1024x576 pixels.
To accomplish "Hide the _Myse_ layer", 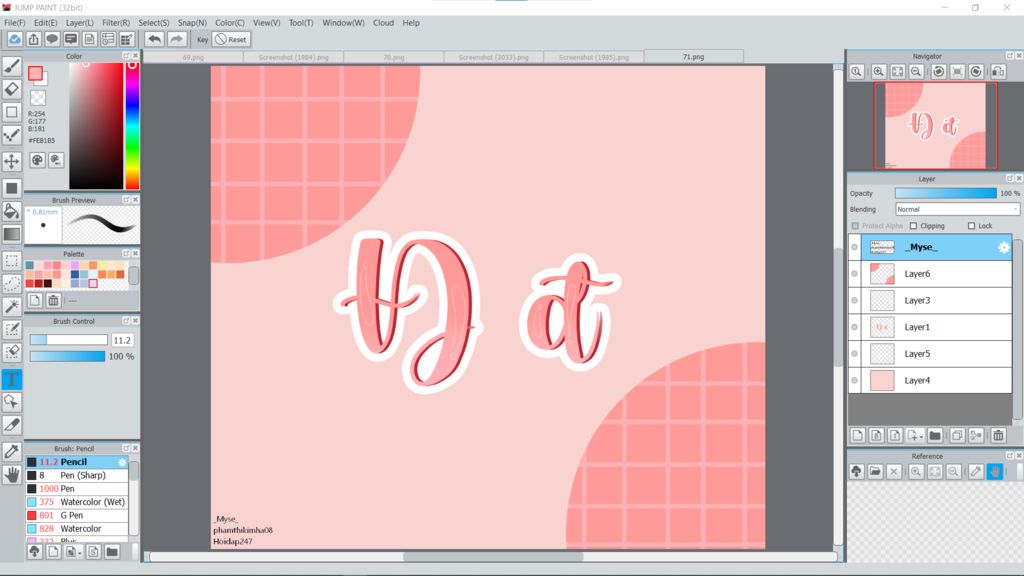I will point(854,248).
